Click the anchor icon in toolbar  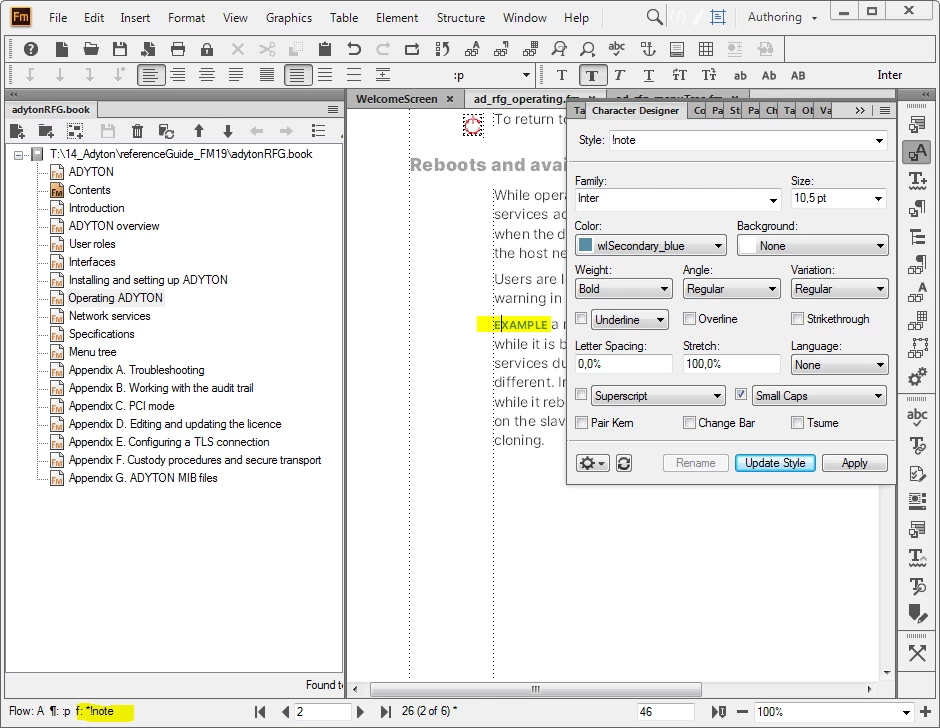pos(648,49)
